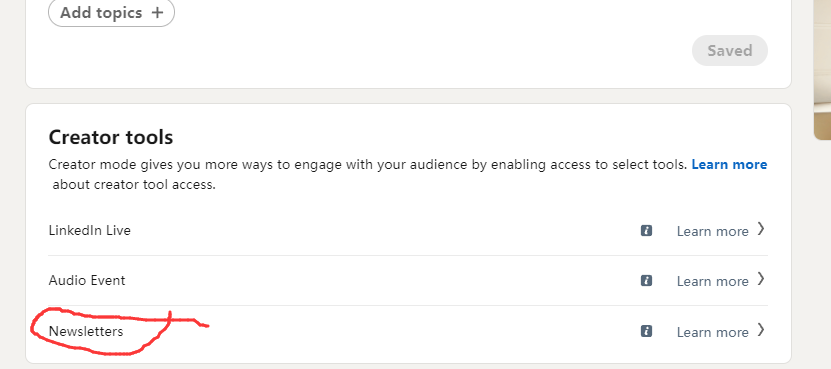The image size is (831, 369).
Task: Click the partial image at right edge
Action: 823,69
